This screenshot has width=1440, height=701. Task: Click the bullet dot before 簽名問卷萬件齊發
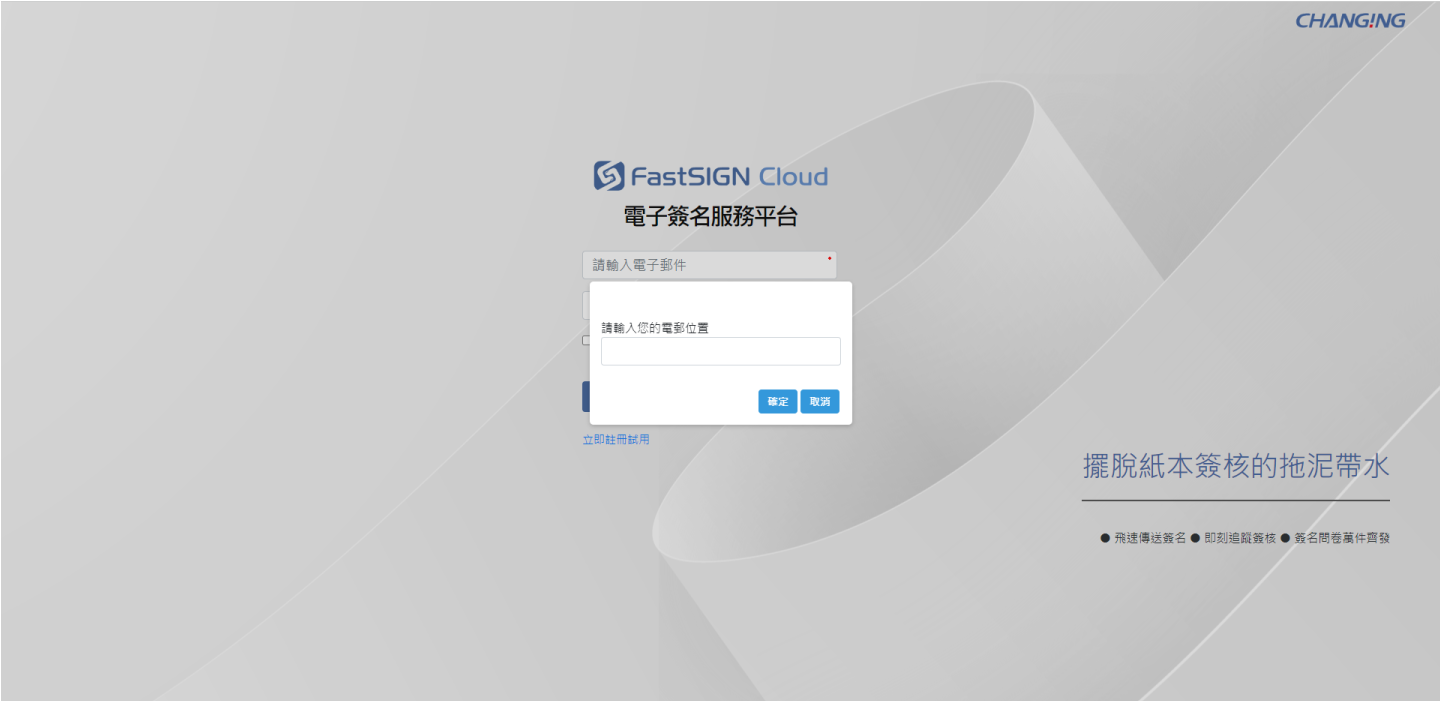pos(1285,538)
